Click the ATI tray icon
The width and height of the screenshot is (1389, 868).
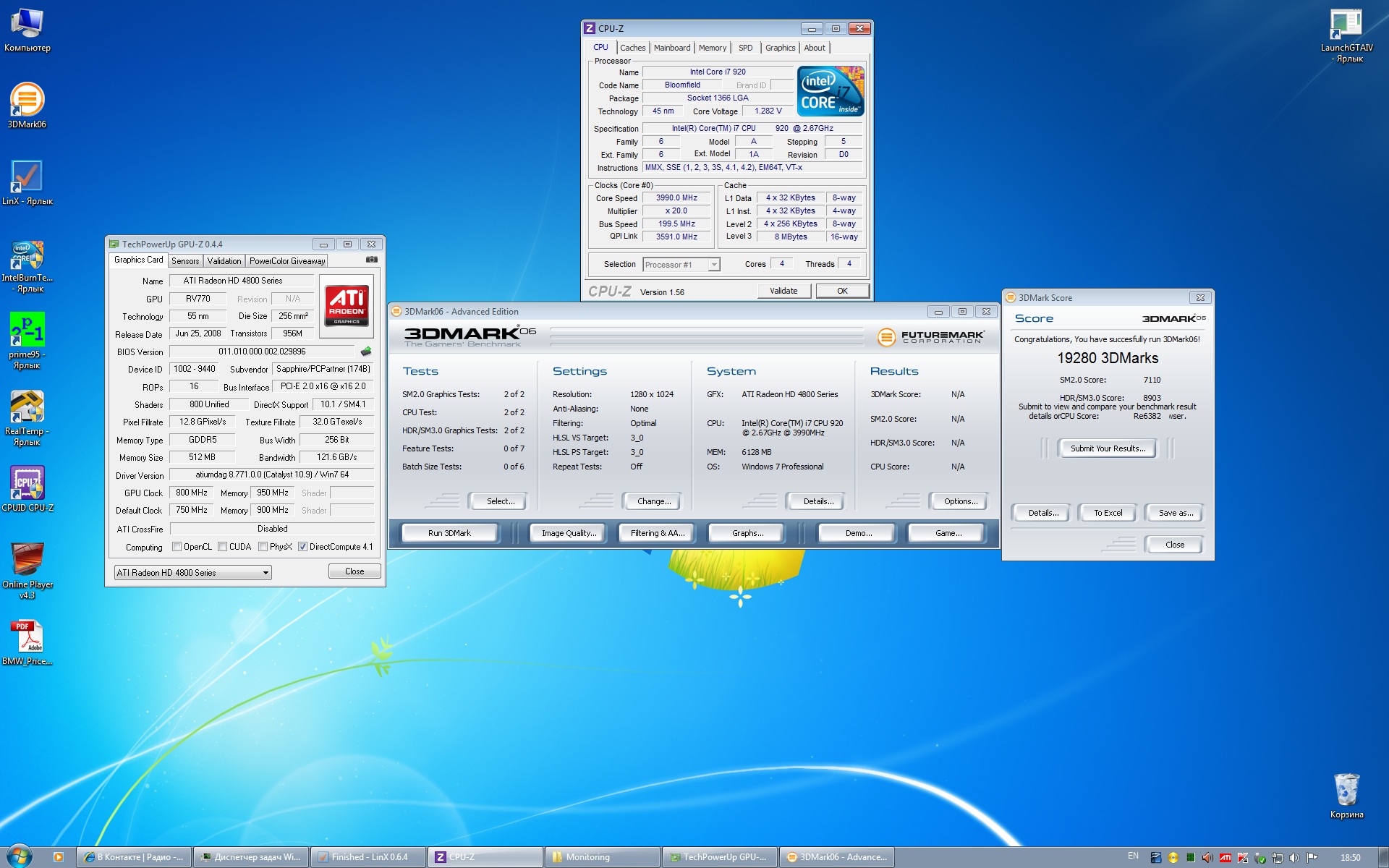click(x=1226, y=858)
